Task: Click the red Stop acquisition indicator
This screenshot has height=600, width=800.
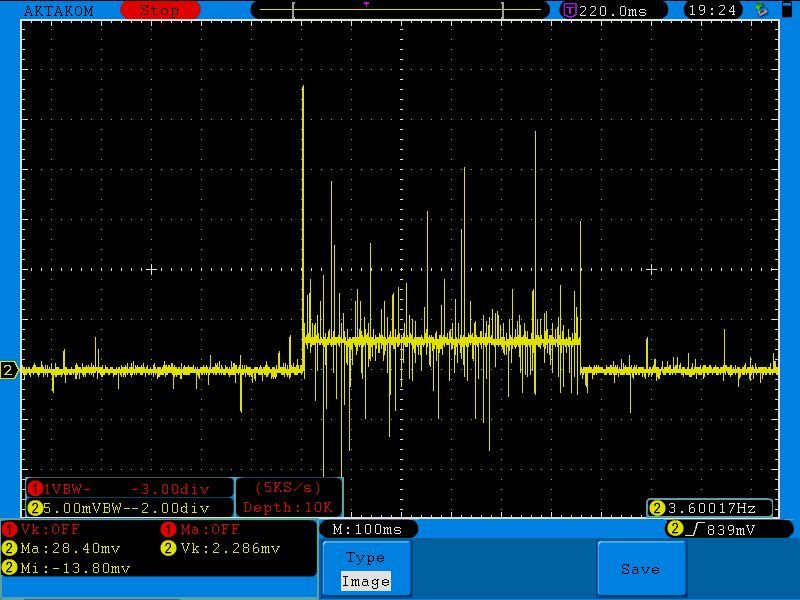Action: pyautogui.click(x=159, y=10)
